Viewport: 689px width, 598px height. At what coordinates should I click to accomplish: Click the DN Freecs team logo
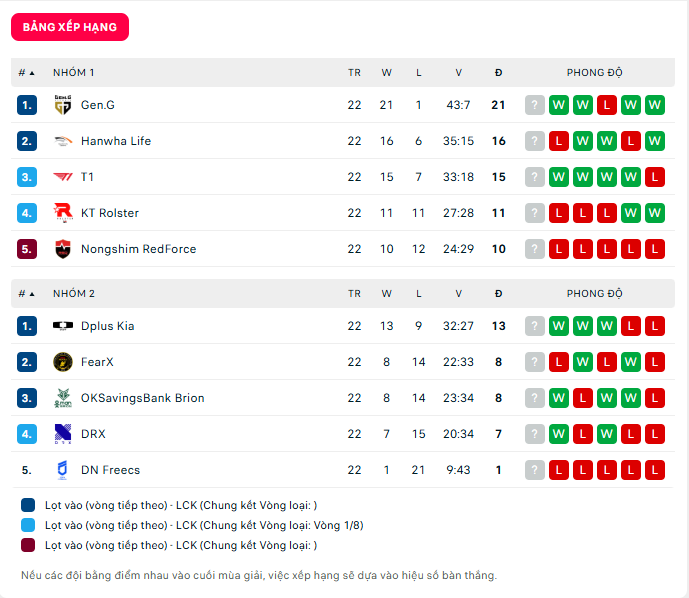tap(63, 470)
